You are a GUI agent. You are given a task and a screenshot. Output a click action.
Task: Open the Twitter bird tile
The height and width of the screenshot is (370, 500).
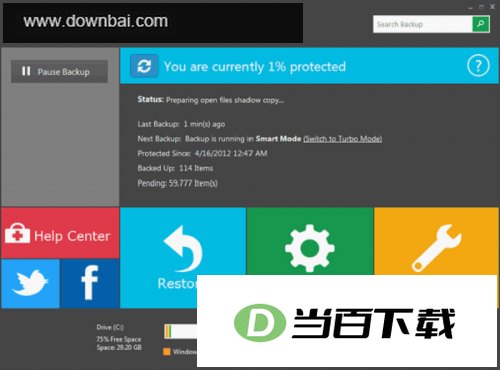[x=30, y=284]
